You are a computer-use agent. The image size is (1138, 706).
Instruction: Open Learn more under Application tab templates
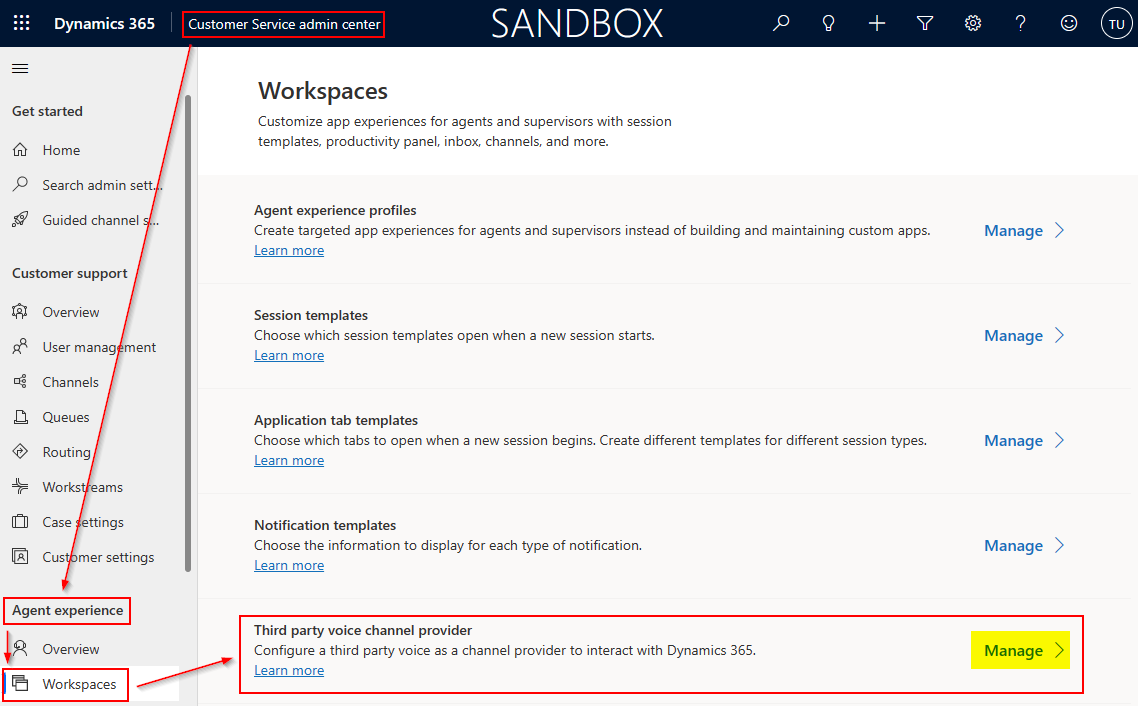289,461
